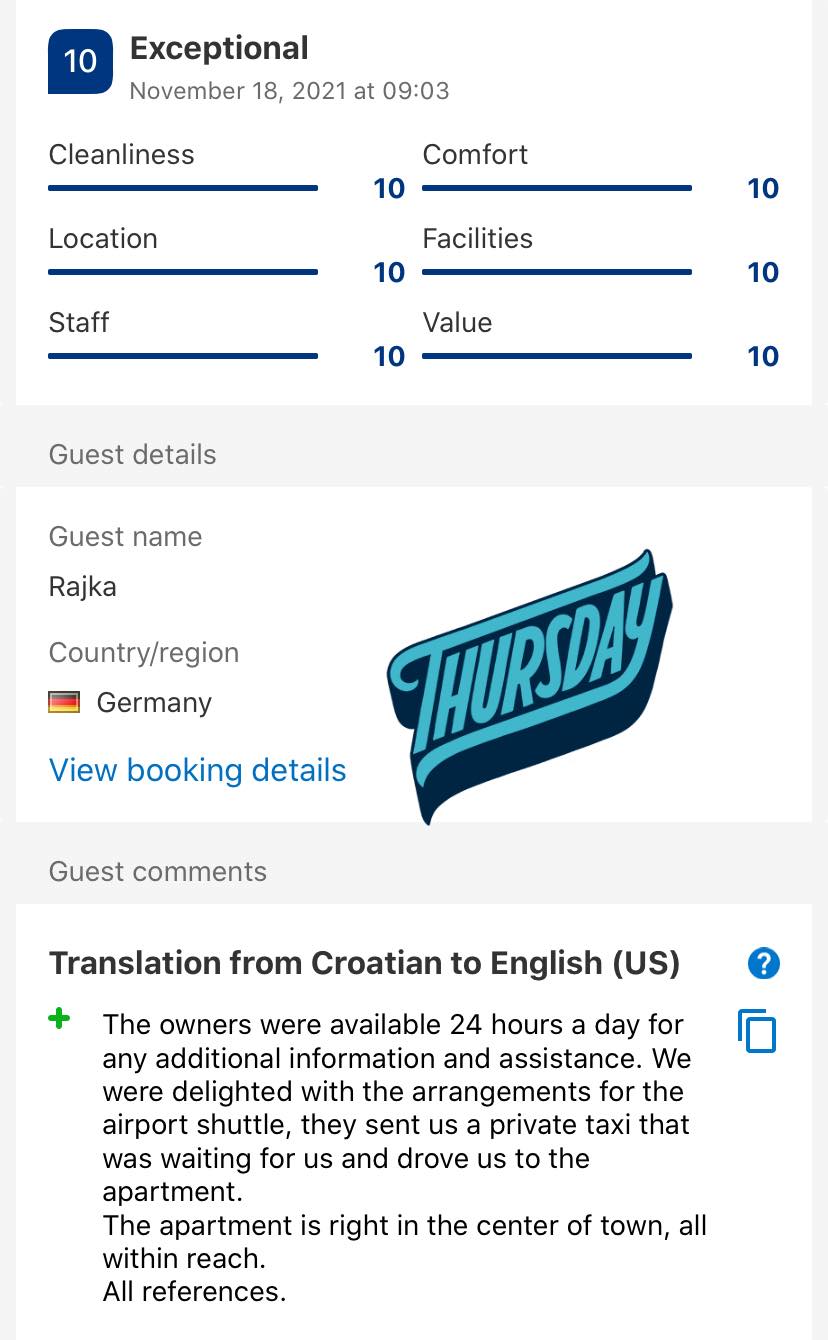This screenshot has height=1340, width=828.
Task: Tap the Location rating bar
Action: point(183,272)
